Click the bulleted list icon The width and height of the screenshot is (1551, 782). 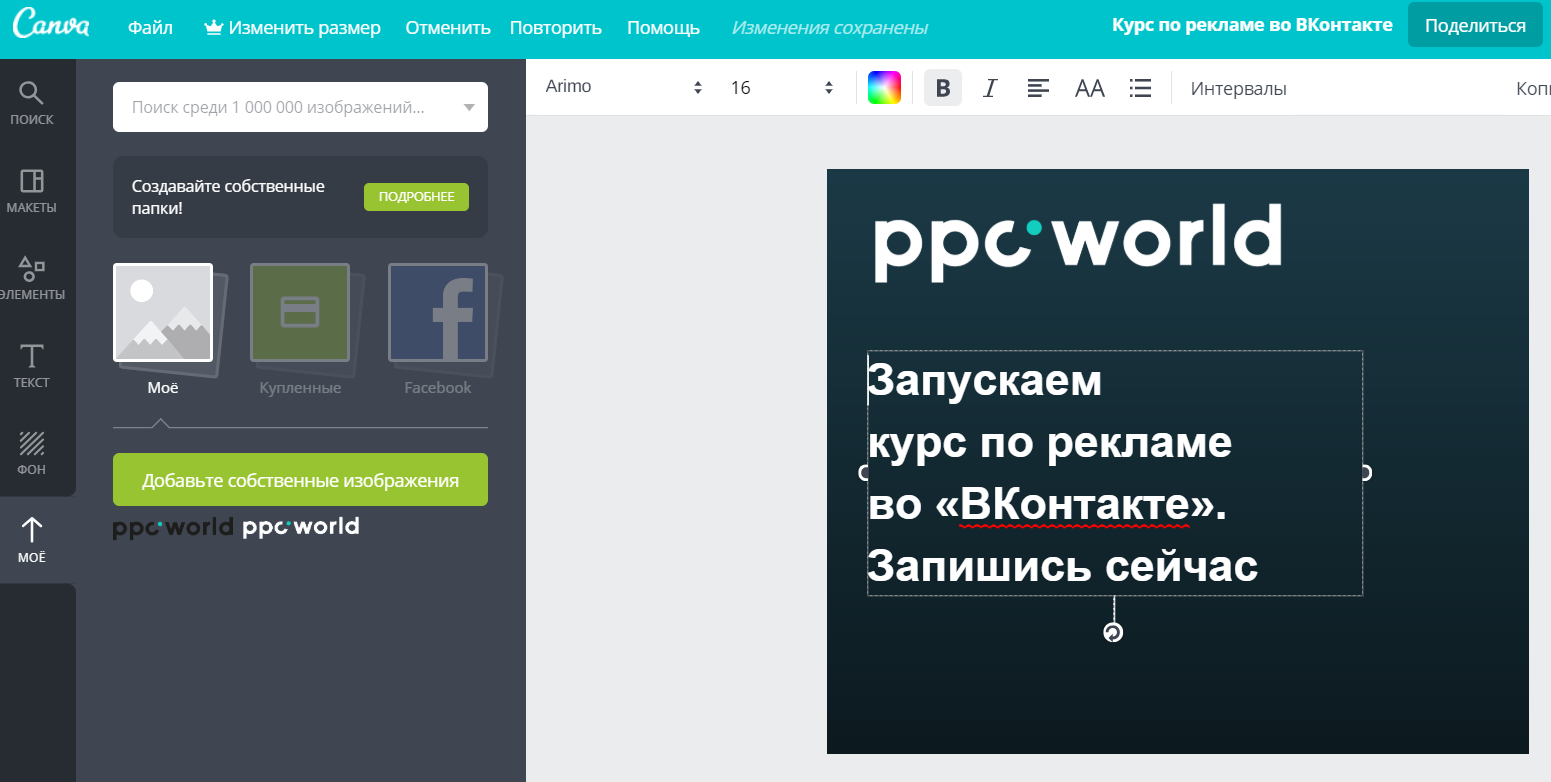pos(1140,88)
